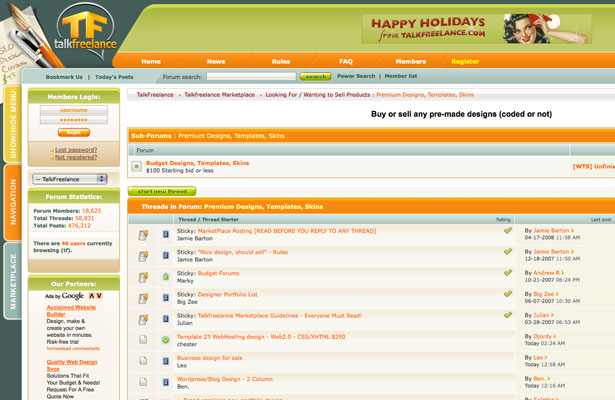
Task: Open Talkfreelance Marketplace breadcrumb link
Action: pyautogui.click(x=219, y=95)
